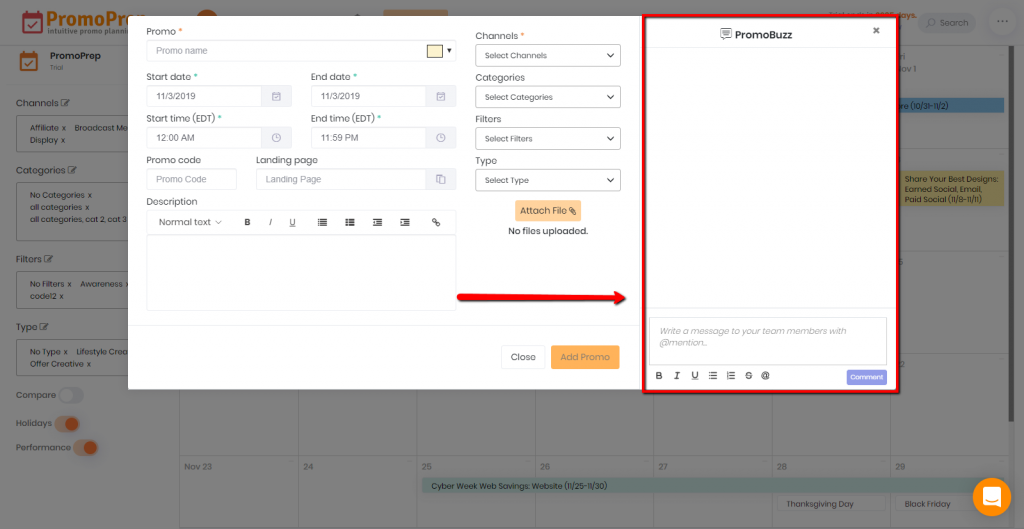1024x529 pixels.
Task: Apply strikethrough in PromoBuzz comment
Action: tap(748, 376)
